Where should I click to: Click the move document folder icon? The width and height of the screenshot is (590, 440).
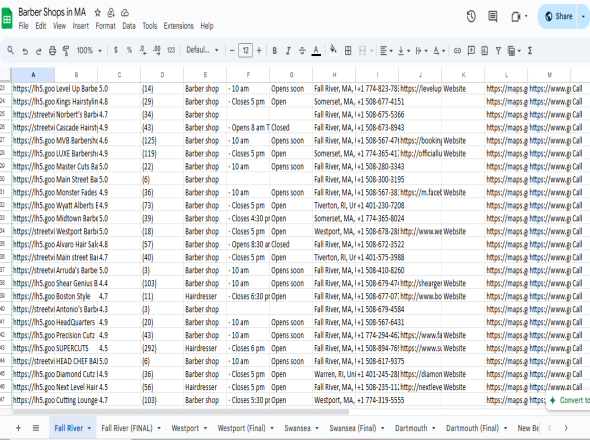tap(111, 13)
